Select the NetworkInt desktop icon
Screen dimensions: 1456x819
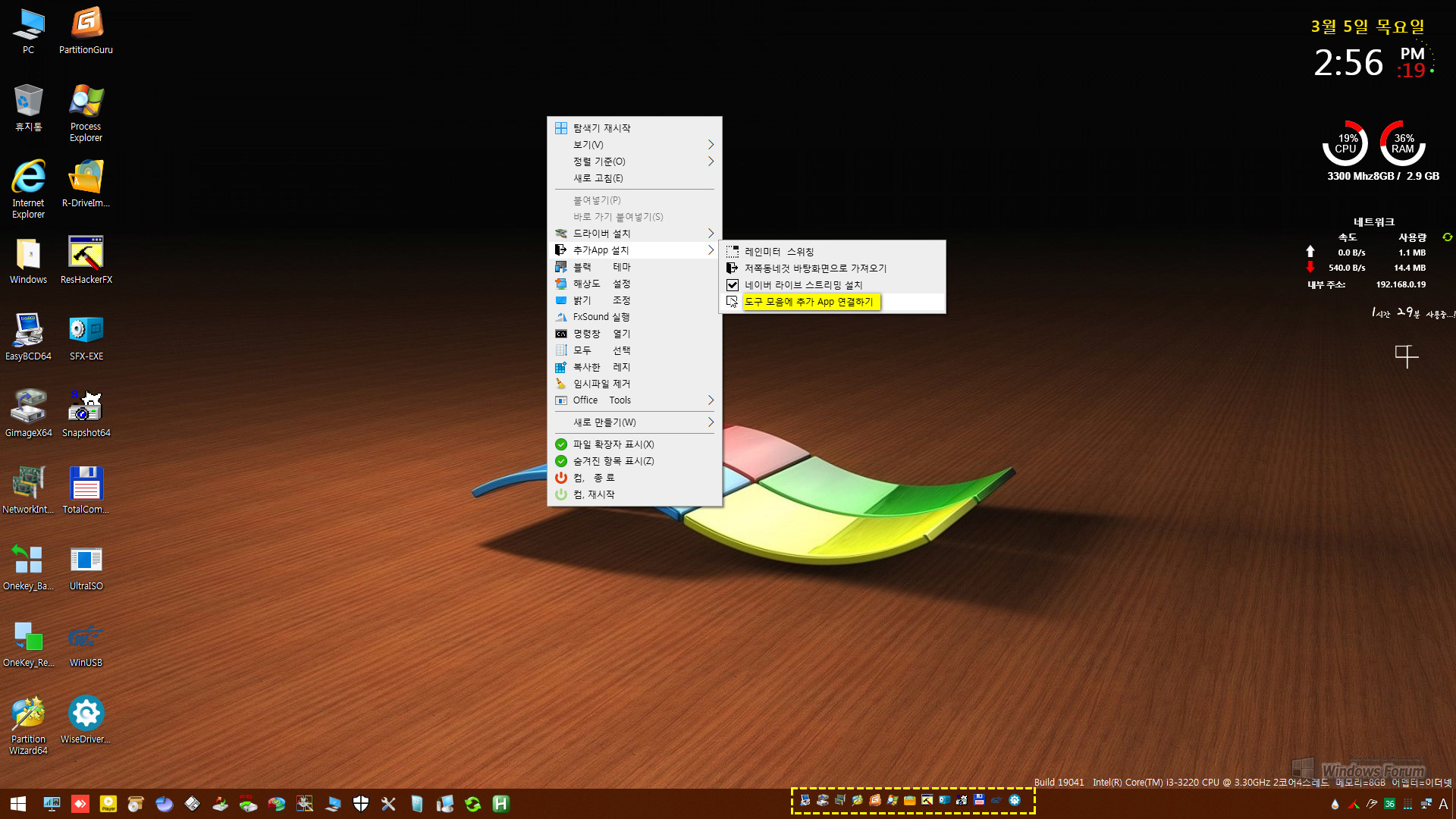pos(28,490)
